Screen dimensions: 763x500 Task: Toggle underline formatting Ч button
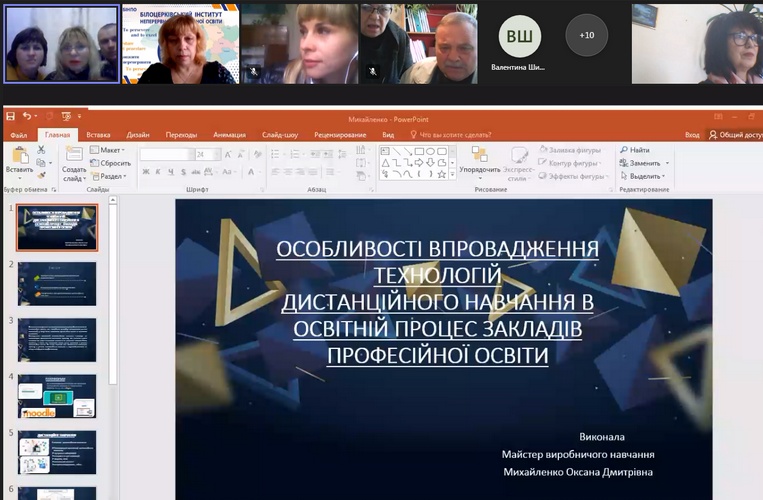click(171, 172)
